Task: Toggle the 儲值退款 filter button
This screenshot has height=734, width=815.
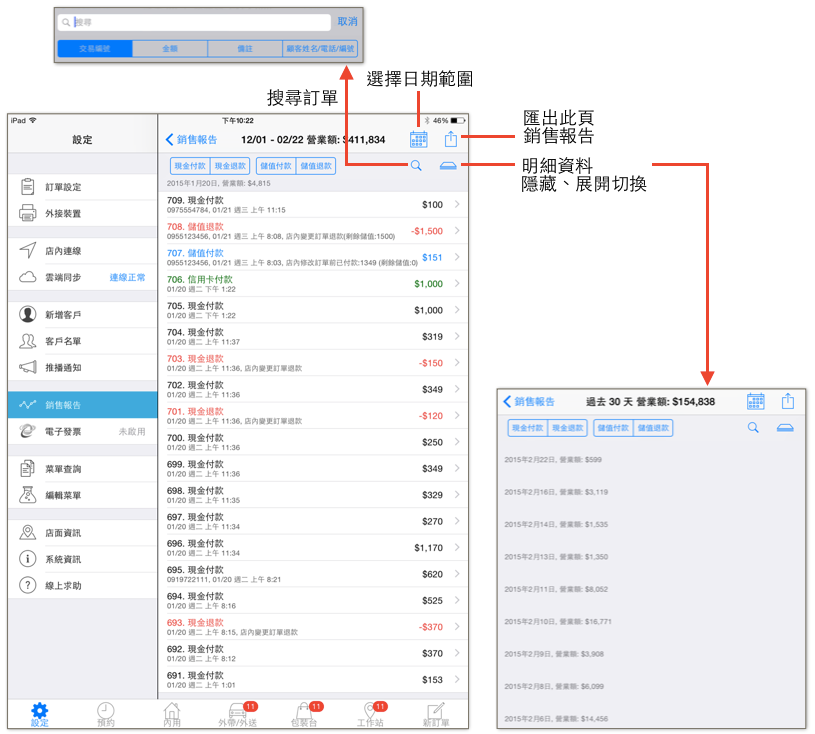Action: pyautogui.click(x=316, y=166)
